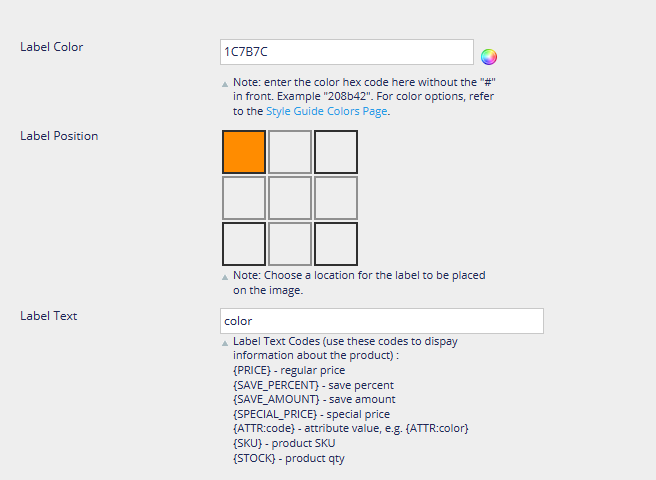
Task: Choose the middle-right label position
Action: (x=336, y=198)
